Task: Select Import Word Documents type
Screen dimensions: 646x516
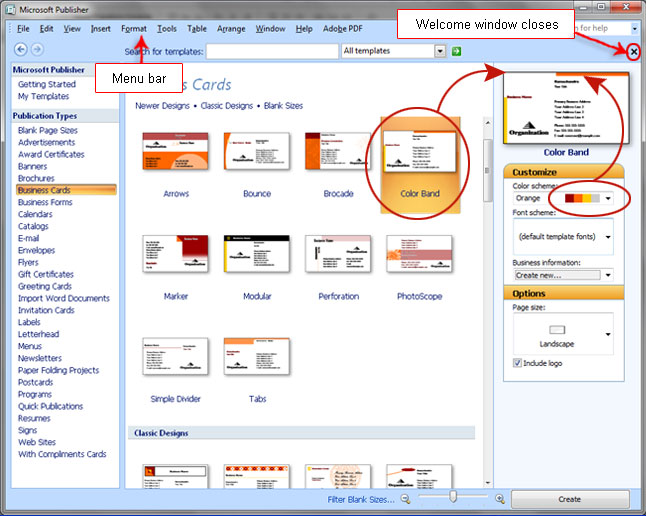Action: click(63, 298)
